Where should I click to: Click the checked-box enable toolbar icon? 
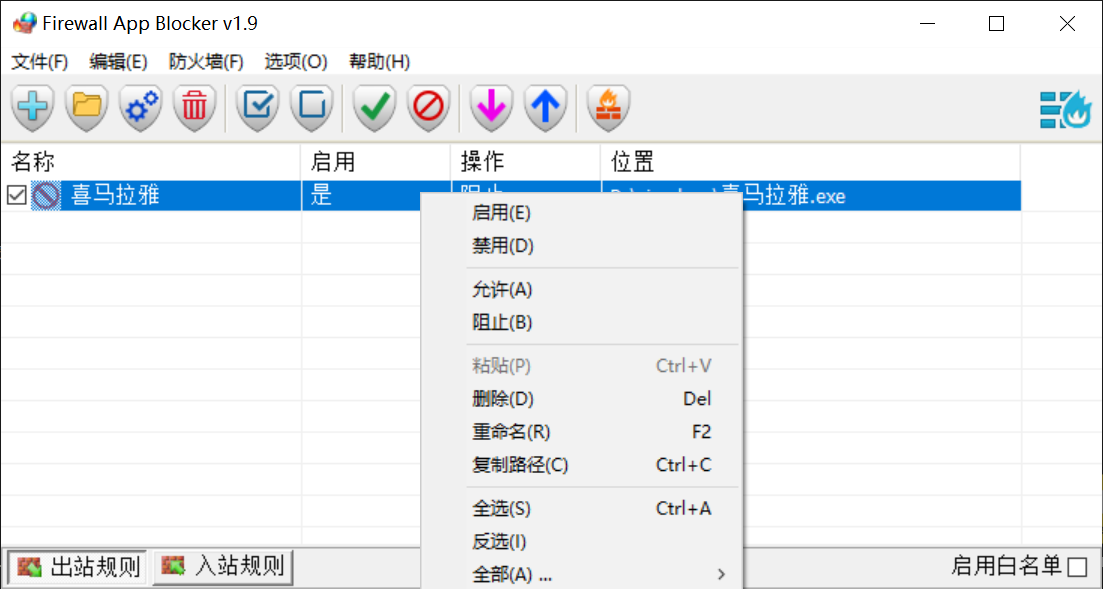(x=258, y=108)
